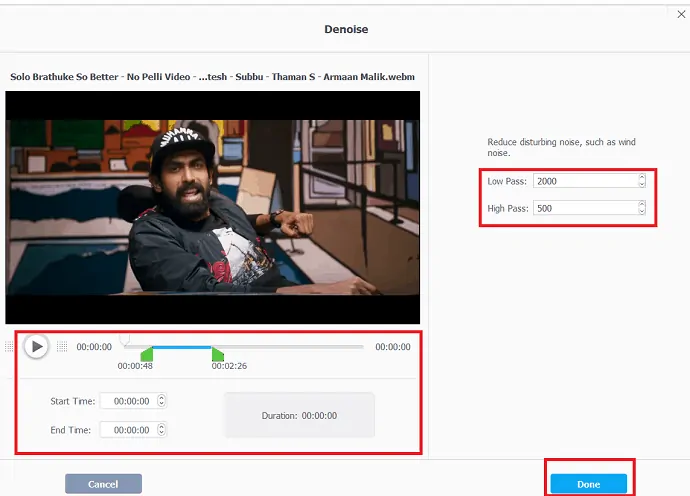Decrease End Time with the down arrow
690x496 pixels.
tap(161, 433)
